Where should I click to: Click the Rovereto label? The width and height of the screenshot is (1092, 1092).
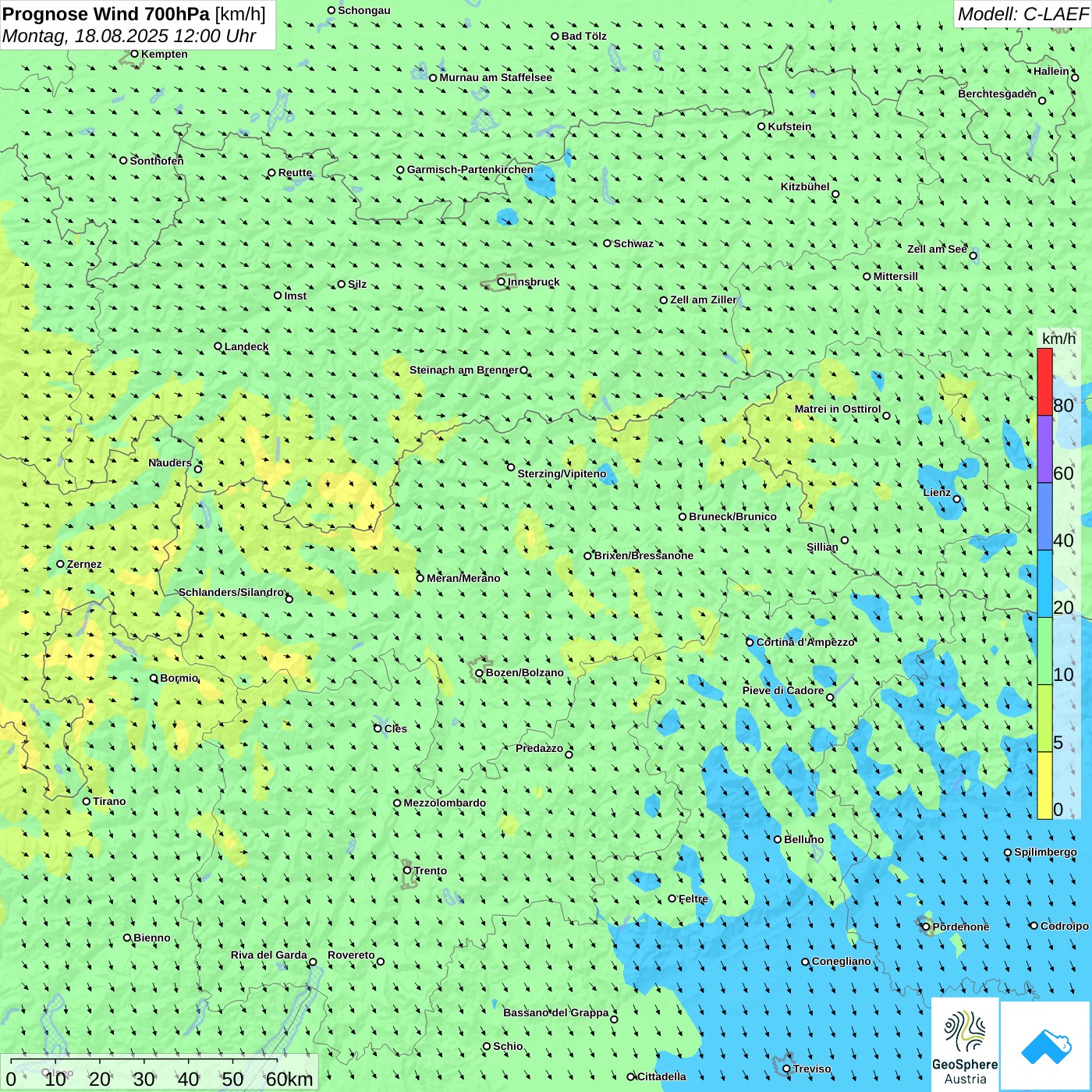tap(351, 955)
